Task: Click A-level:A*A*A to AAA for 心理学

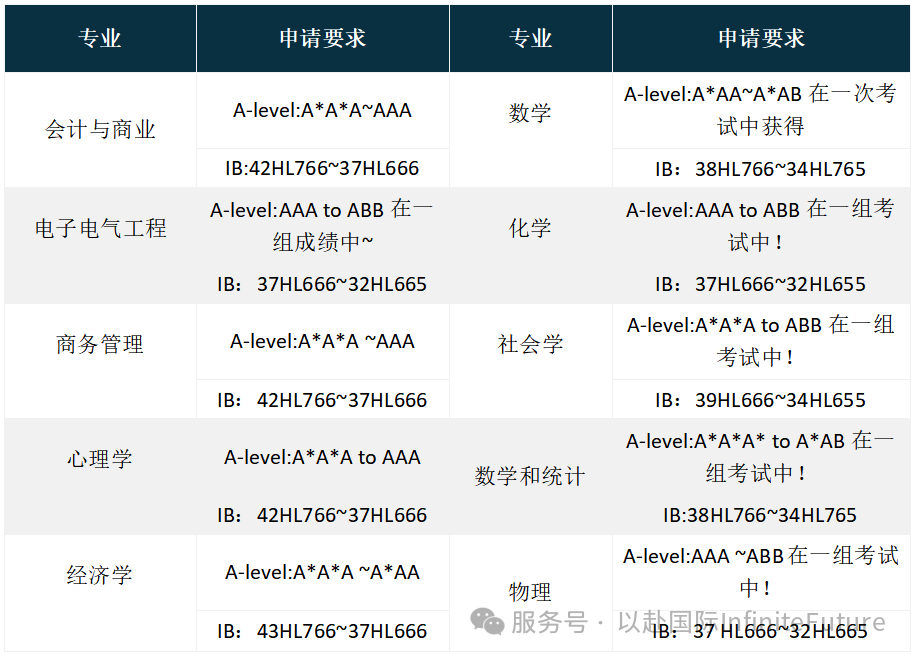Action: (x=323, y=458)
